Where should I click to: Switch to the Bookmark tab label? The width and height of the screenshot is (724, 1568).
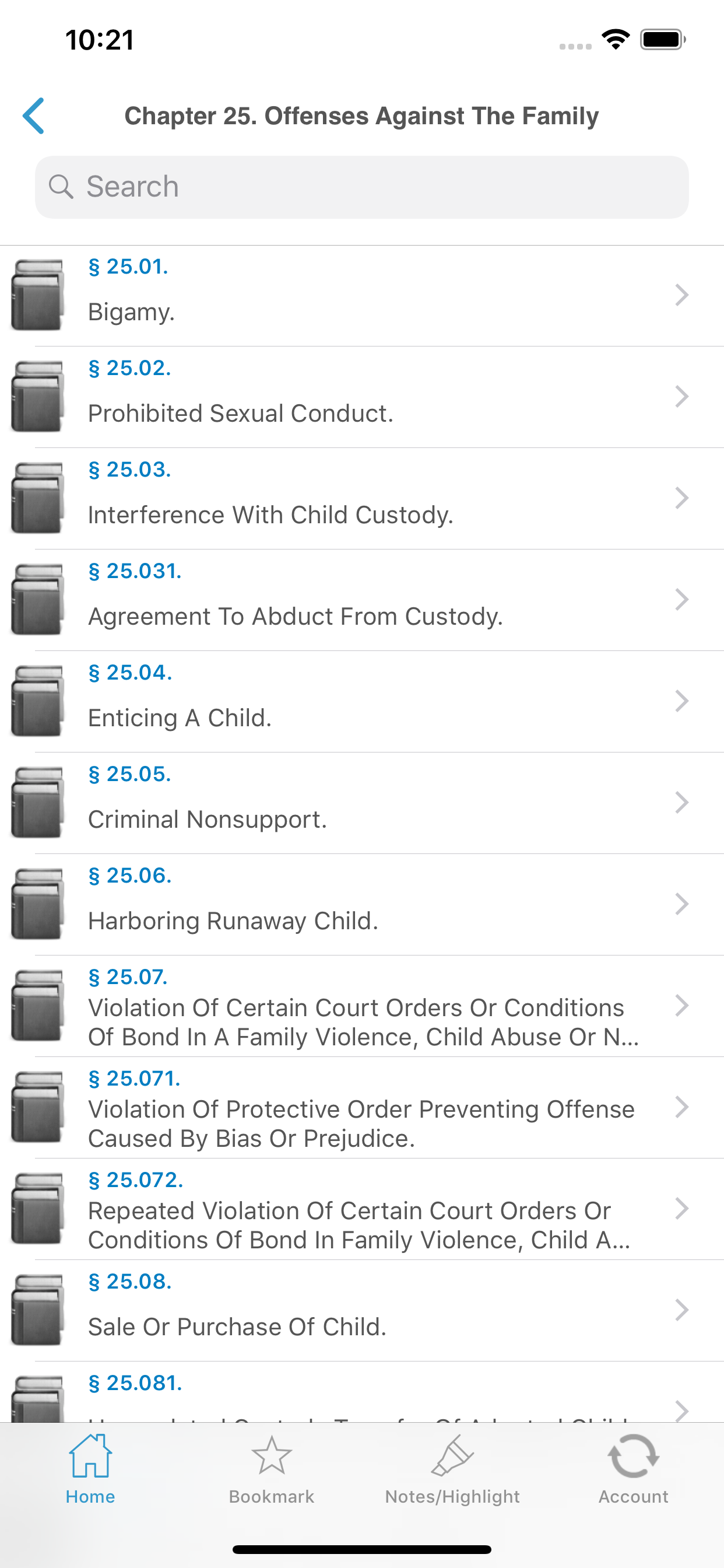[x=271, y=1497]
